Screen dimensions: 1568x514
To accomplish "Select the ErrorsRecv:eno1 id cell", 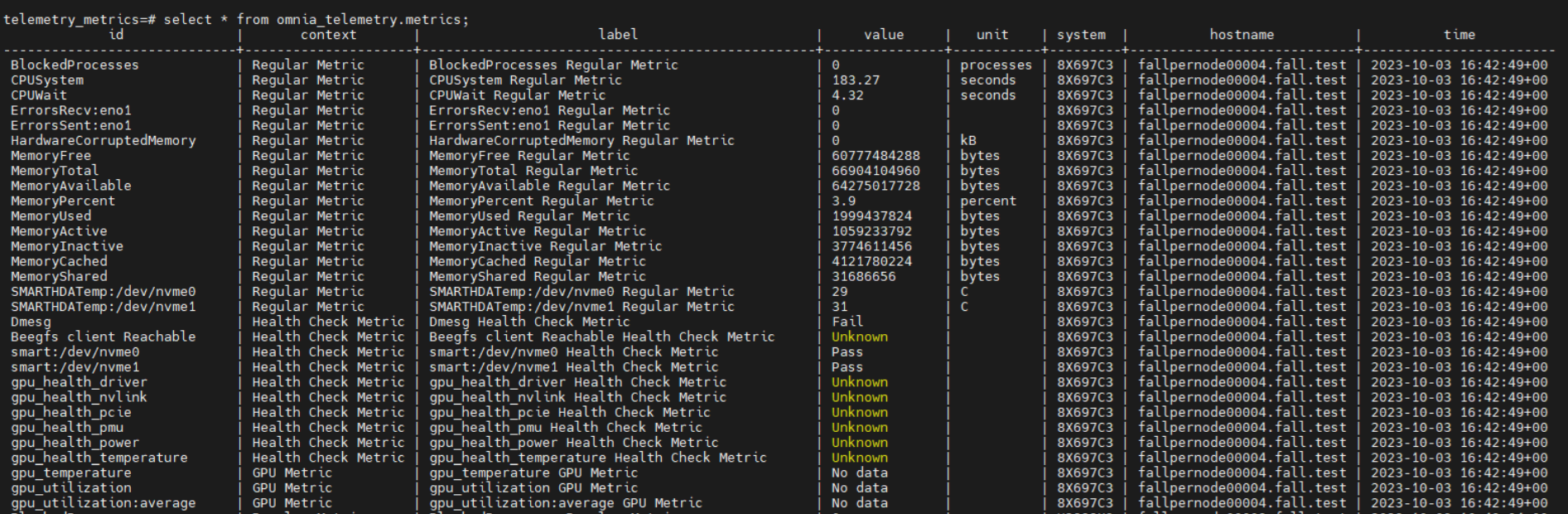I will pos(70,110).
